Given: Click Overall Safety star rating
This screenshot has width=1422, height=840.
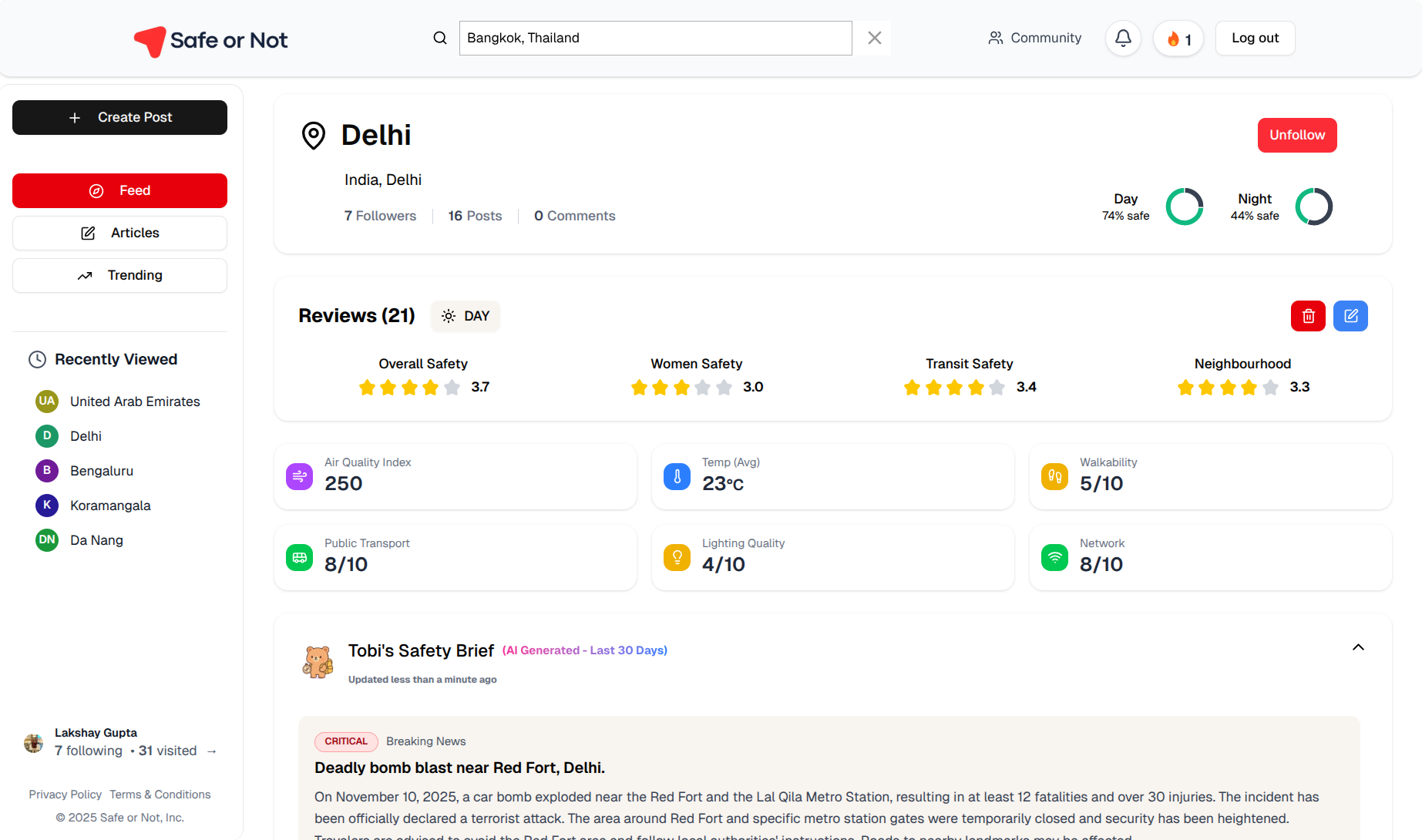Looking at the screenshot, I should tap(409, 387).
